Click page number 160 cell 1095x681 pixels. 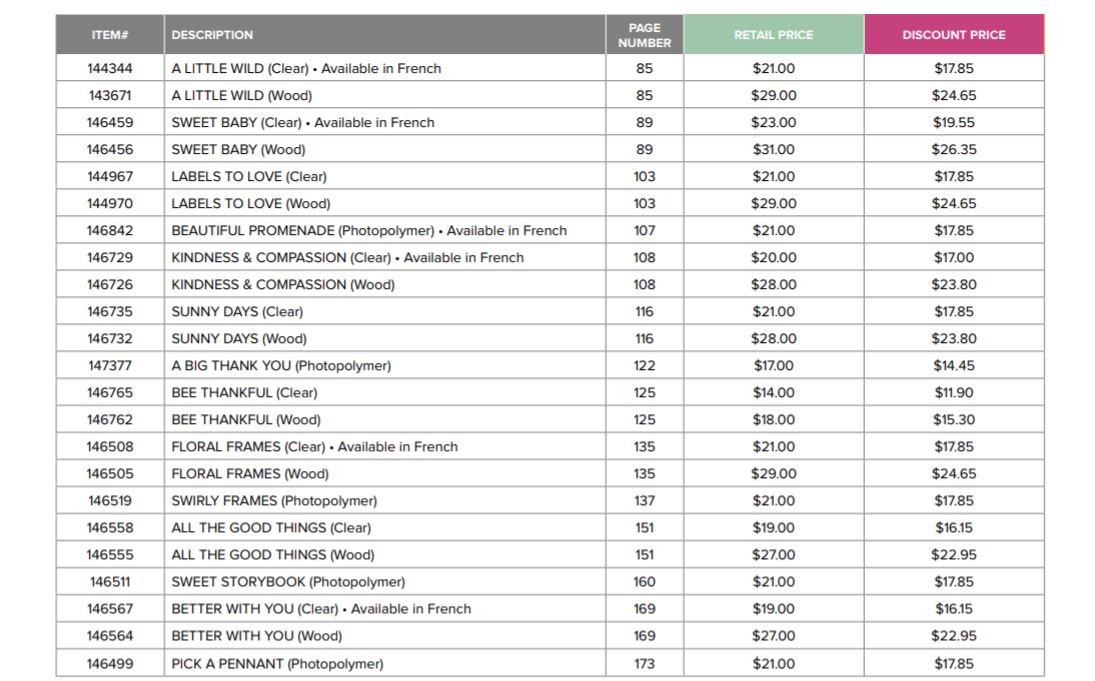click(644, 582)
